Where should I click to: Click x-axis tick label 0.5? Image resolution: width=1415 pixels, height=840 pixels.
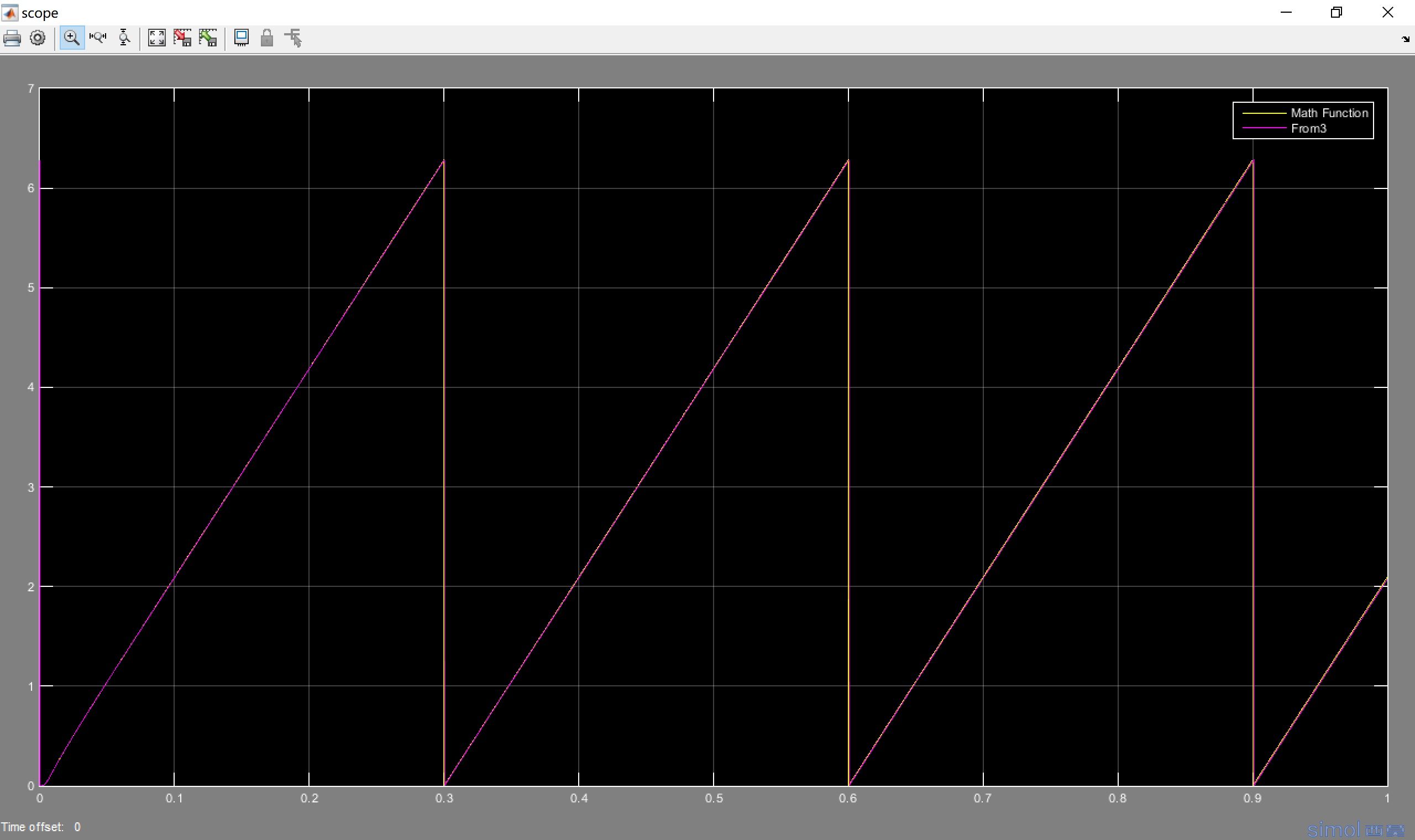pos(714,798)
